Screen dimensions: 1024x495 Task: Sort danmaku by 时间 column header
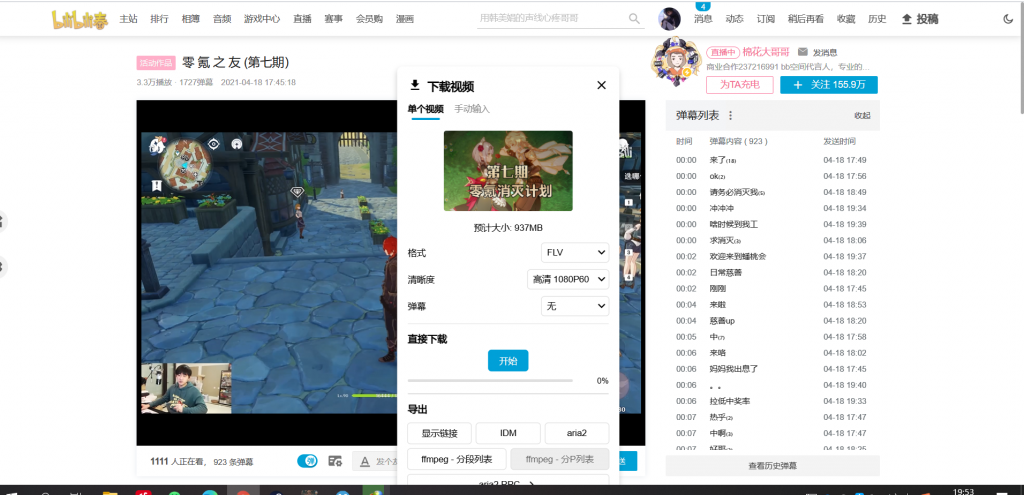[x=684, y=141]
